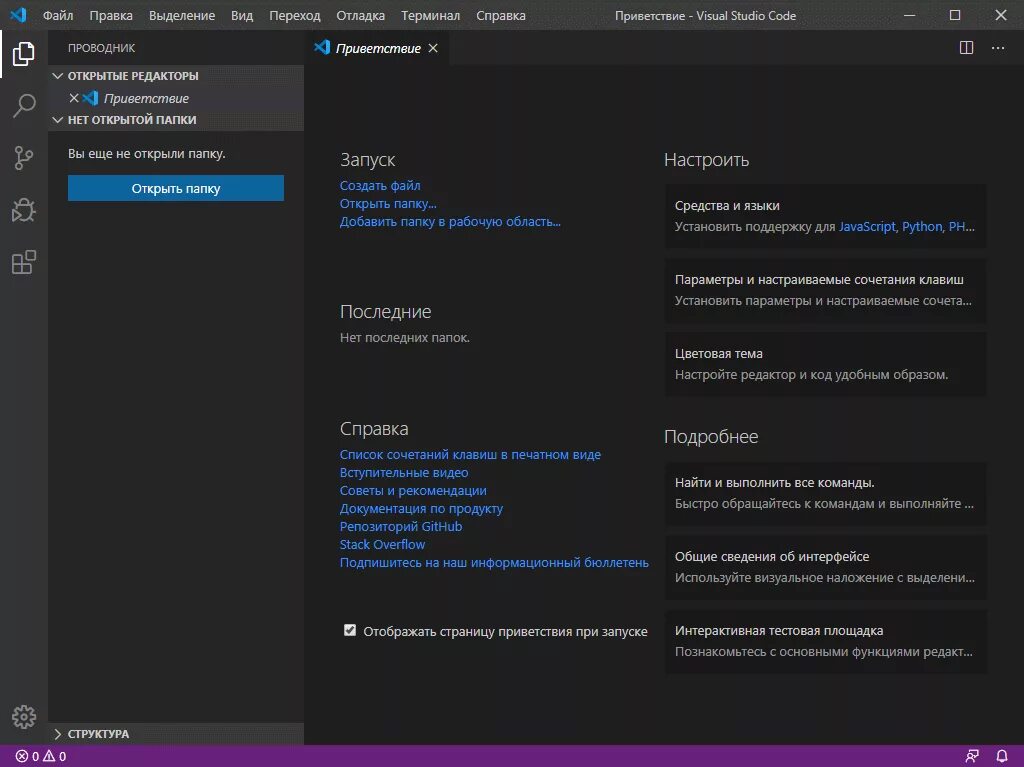This screenshot has height=767, width=1024.
Task: Open the Extensions view icon
Action: 24,262
